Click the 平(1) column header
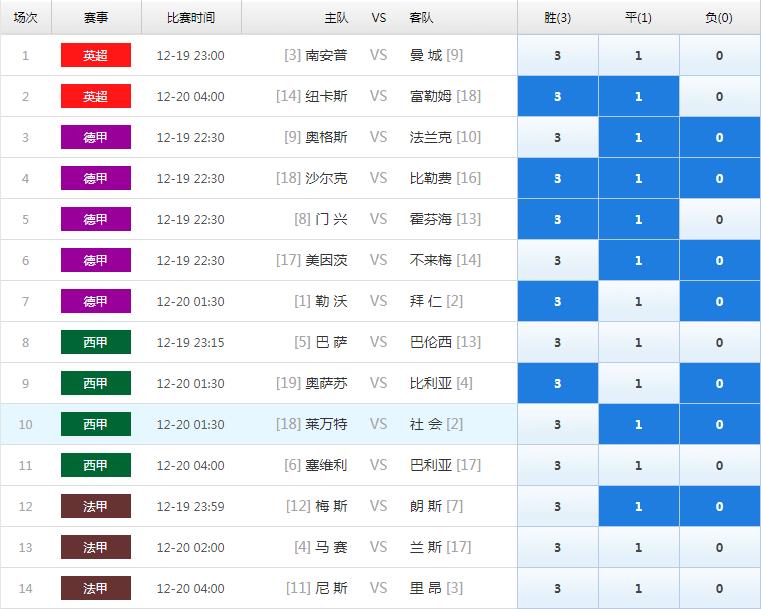 click(x=639, y=18)
